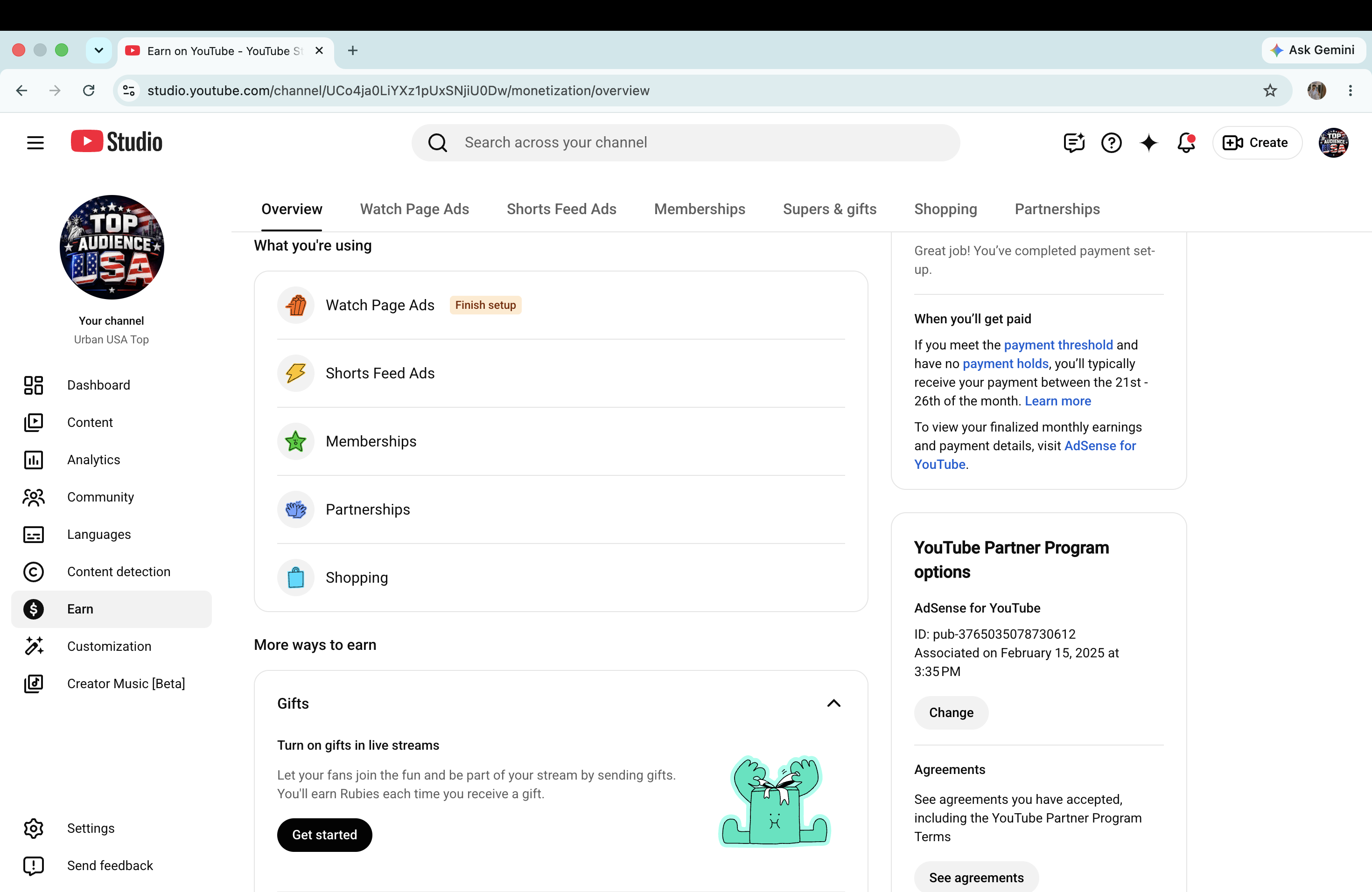Screen dimensions: 1372x892
Task: Open the hamburger navigation menu
Action: [x=35, y=142]
